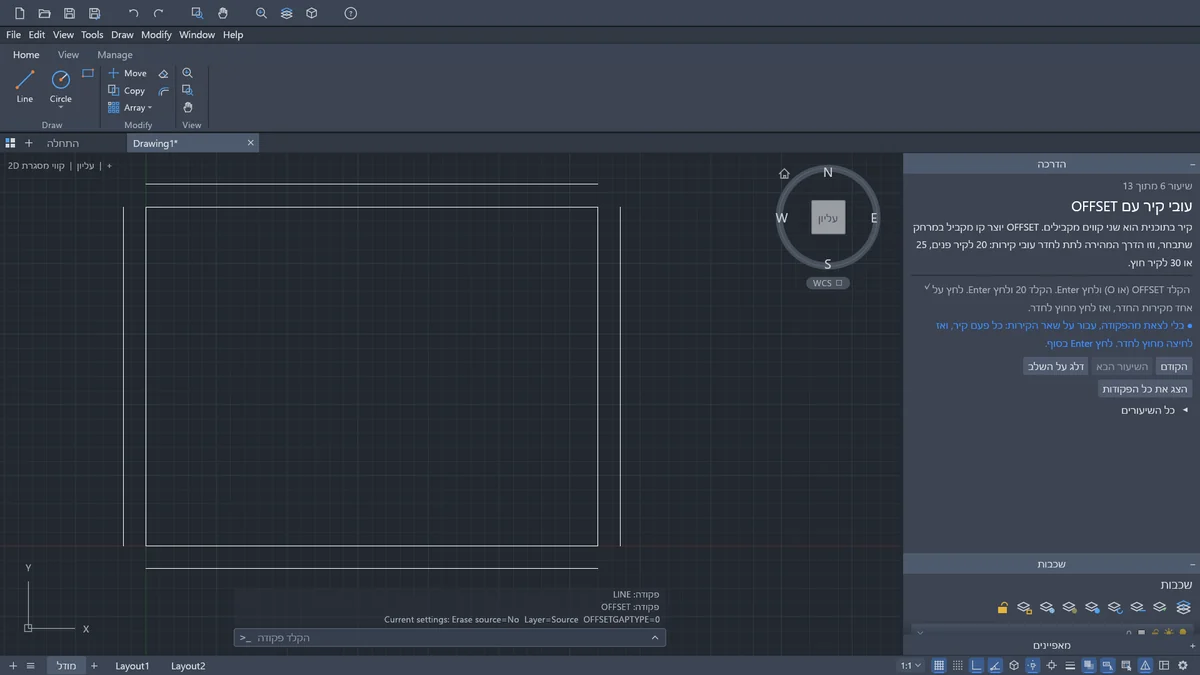Switch to the Manage ribbon tab
The image size is (1200, 675).
(x=115, y=55)
